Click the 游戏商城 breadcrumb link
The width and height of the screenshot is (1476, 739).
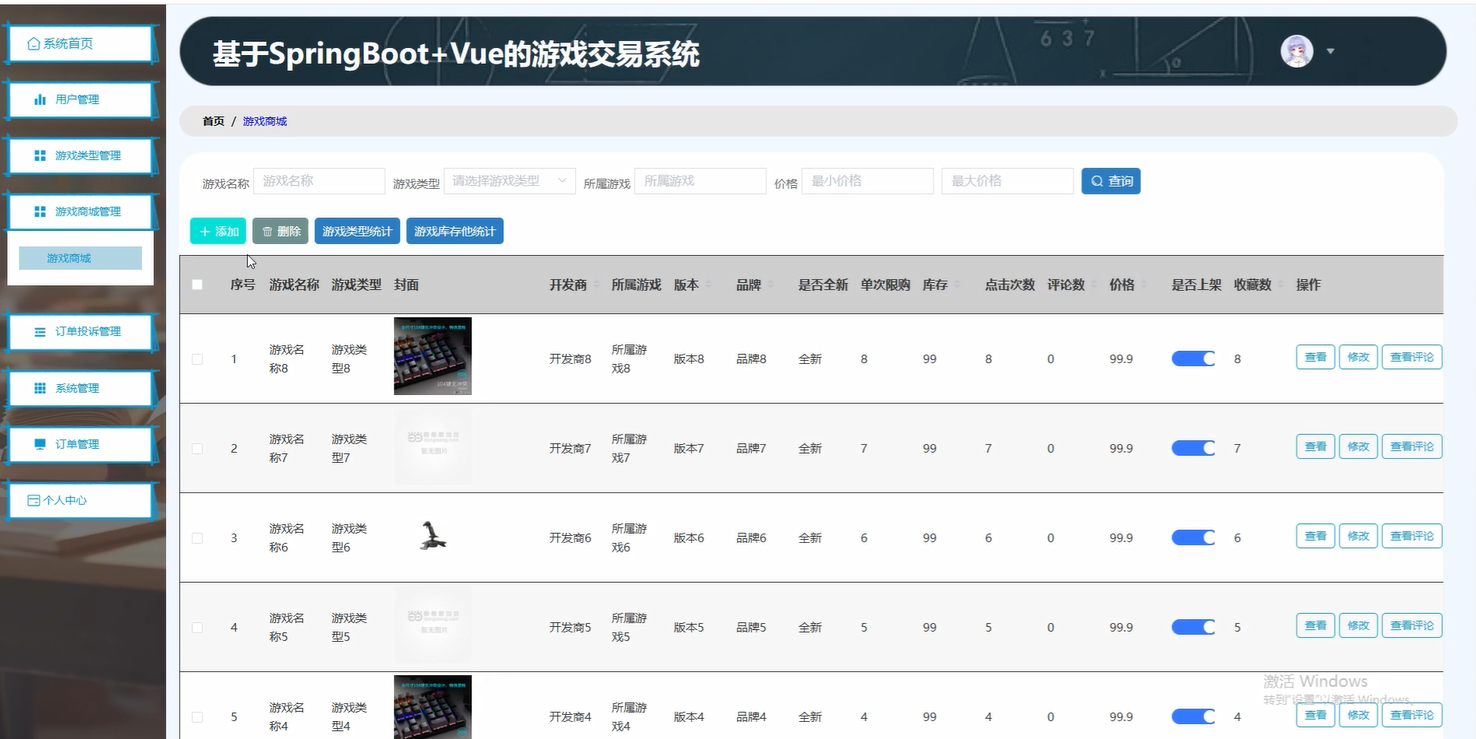[265, 121]
